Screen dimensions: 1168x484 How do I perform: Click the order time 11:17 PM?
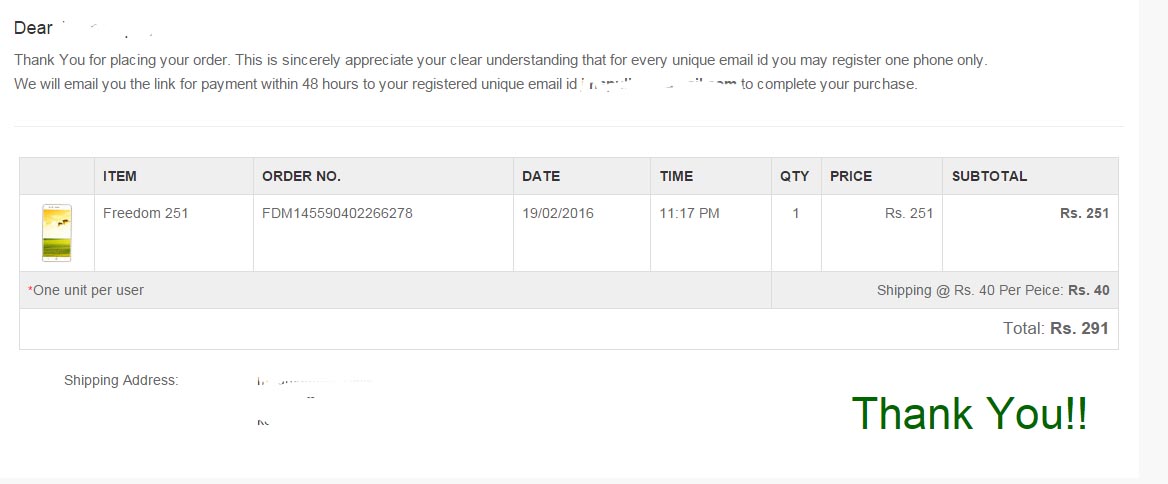coord(690,213)
